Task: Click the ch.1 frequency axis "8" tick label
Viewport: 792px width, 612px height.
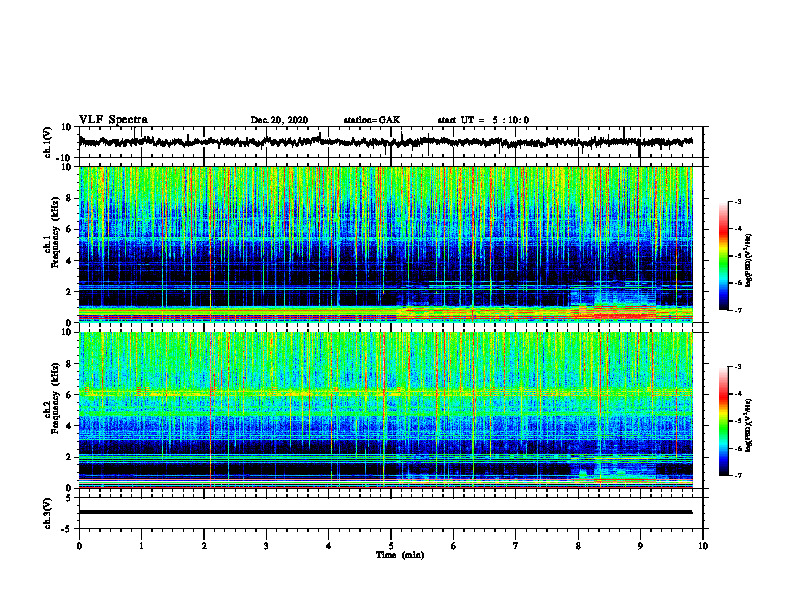Action: (x=69, y=198)
